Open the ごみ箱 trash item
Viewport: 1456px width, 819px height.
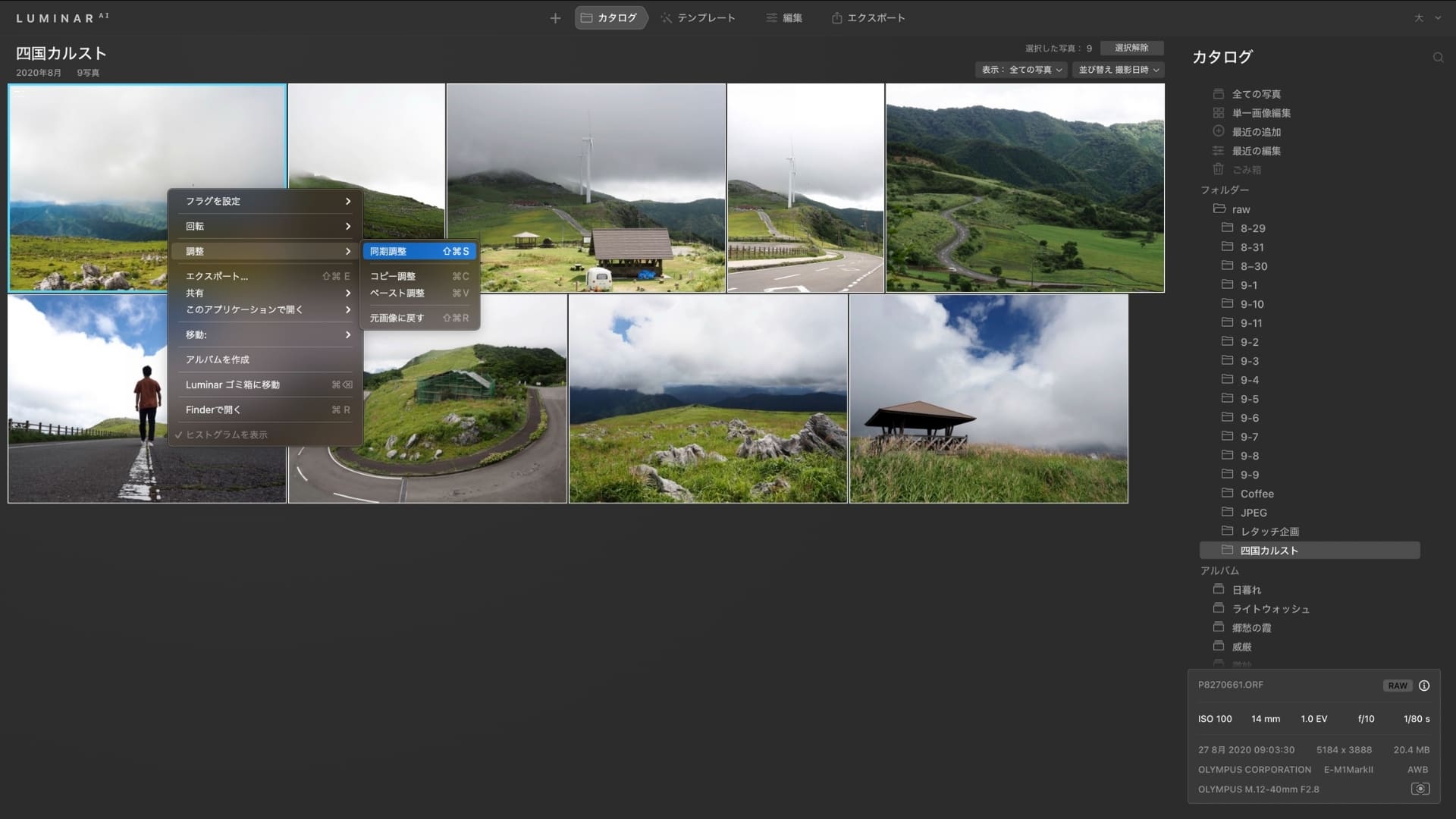[1246, 170]
